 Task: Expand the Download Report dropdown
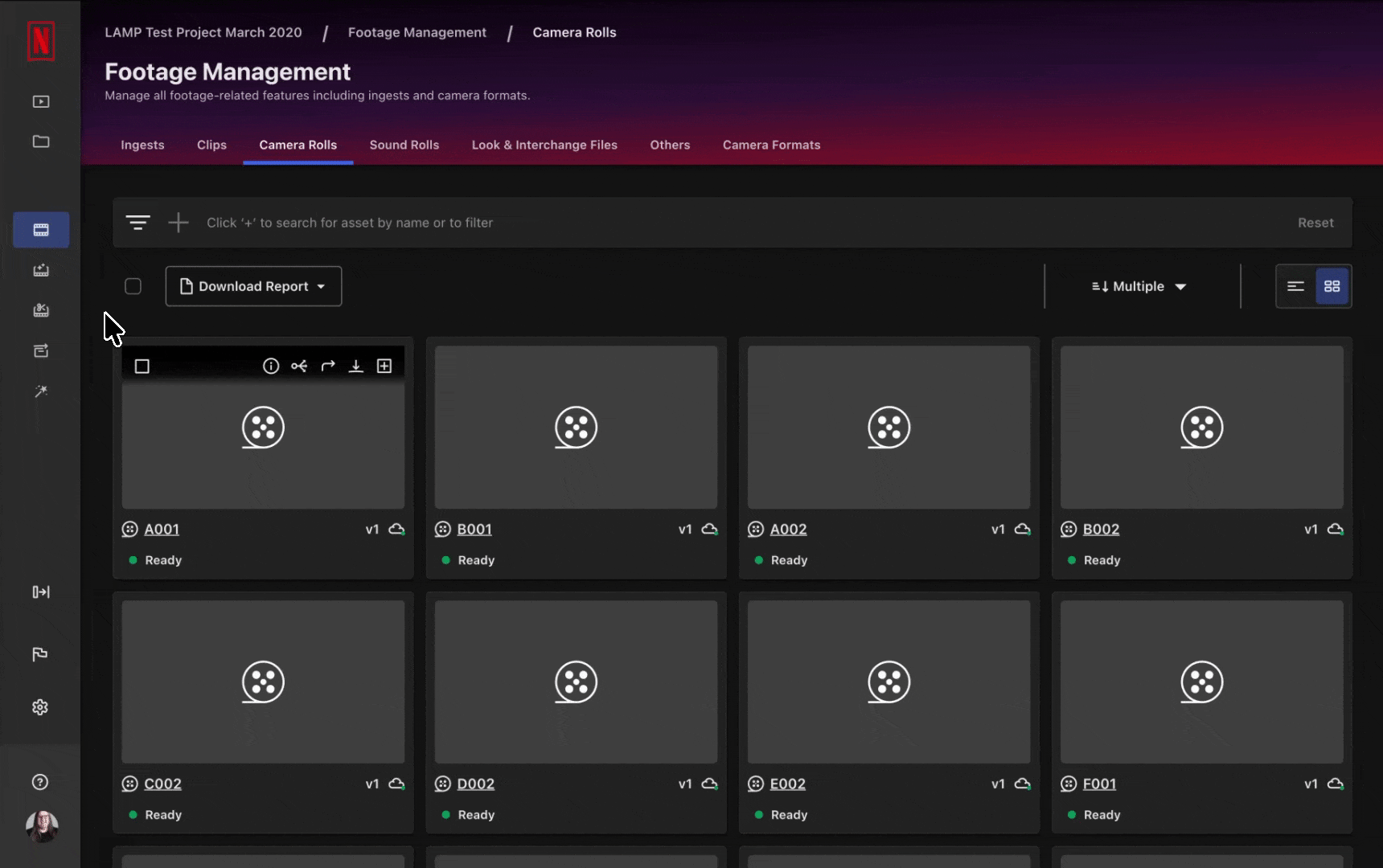253,286
